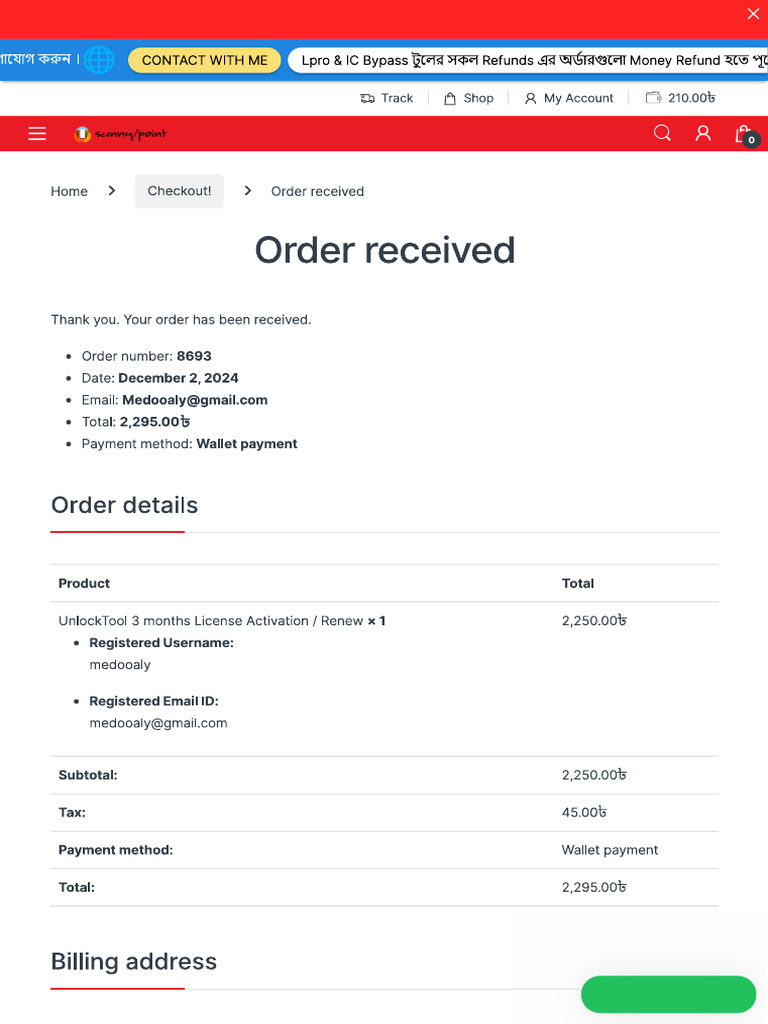Viewport: 768px width, 1024px height.
Task: Click the Medooaly@gmail.com email in order summary
Action: pyautogui.click(x=195, y=400)
